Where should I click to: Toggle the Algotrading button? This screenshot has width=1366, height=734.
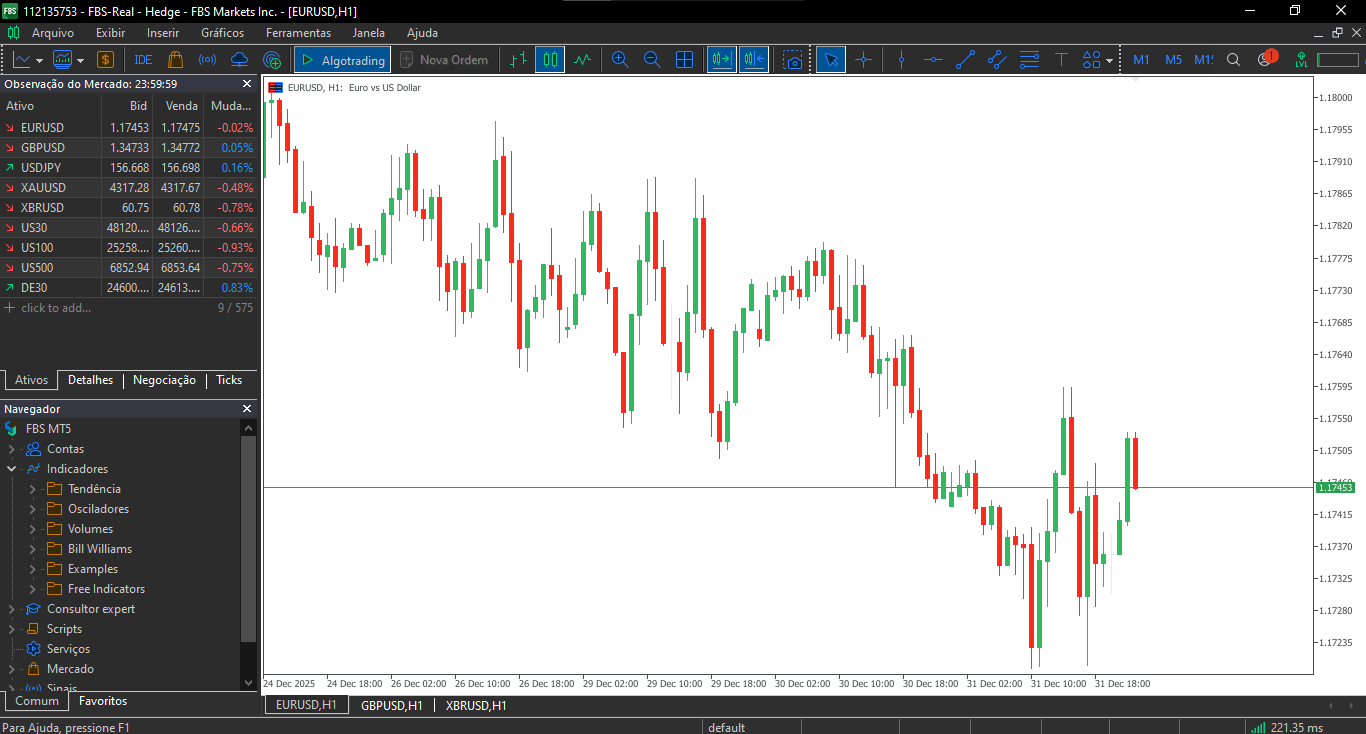pyautogui.click(x=342, y=60)
